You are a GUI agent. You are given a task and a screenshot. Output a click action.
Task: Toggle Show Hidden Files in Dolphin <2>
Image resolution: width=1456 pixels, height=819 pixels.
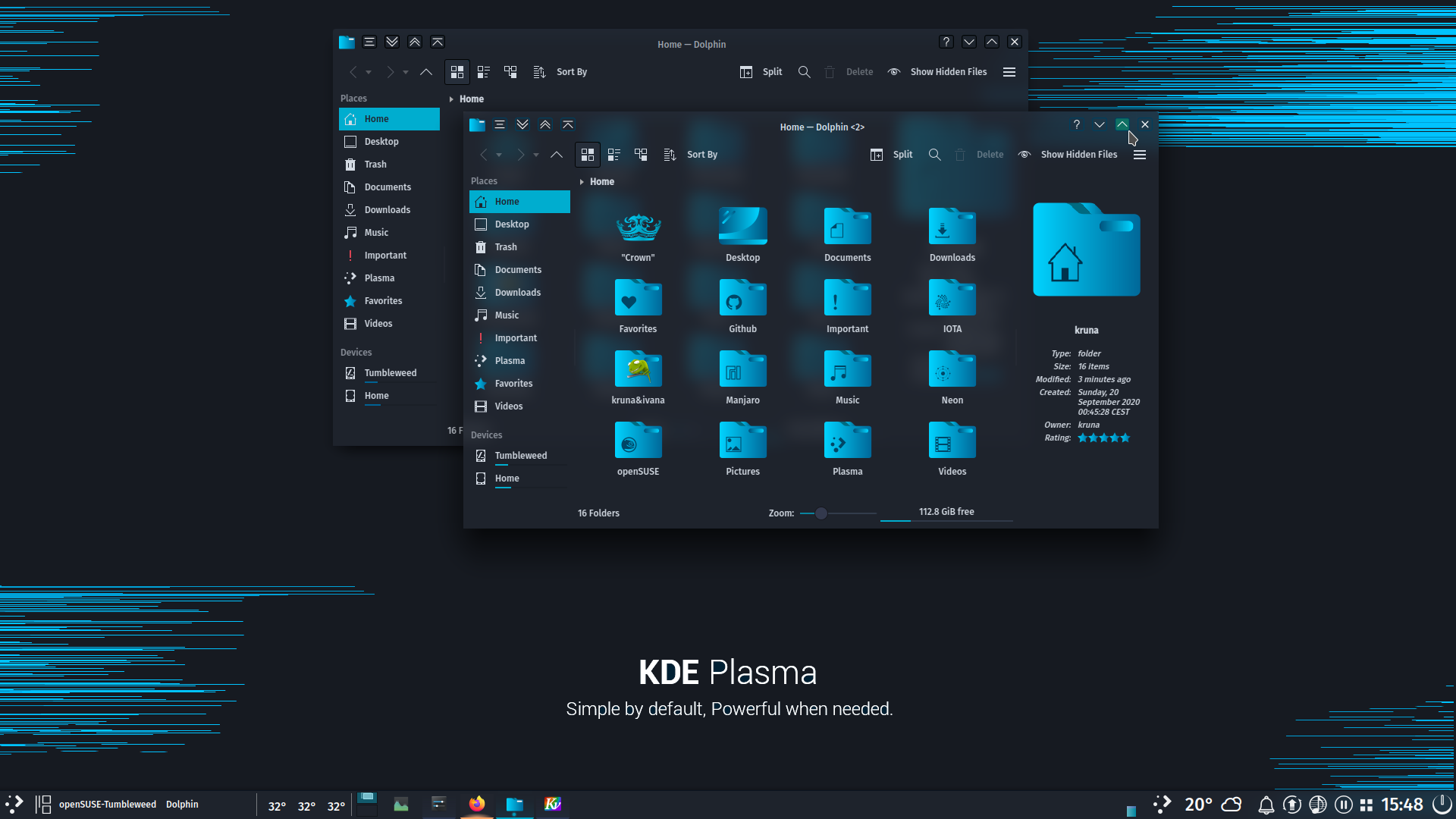click(1068, 155)
